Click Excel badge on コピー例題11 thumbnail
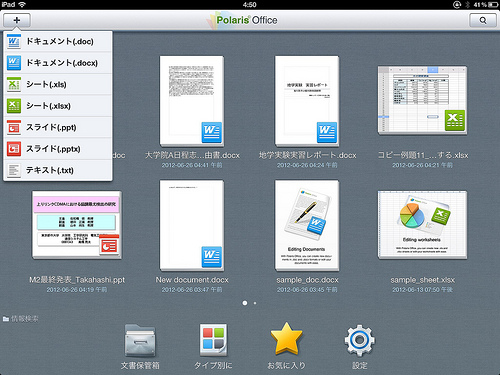 pos(455,120)
